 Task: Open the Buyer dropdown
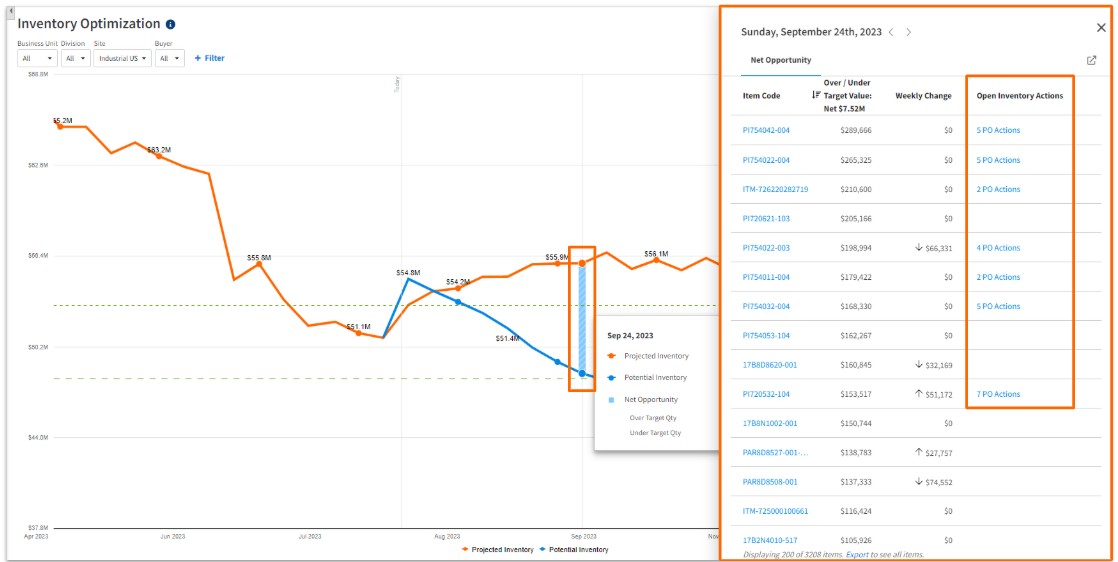pyautogui.click(x=170, y=58)
